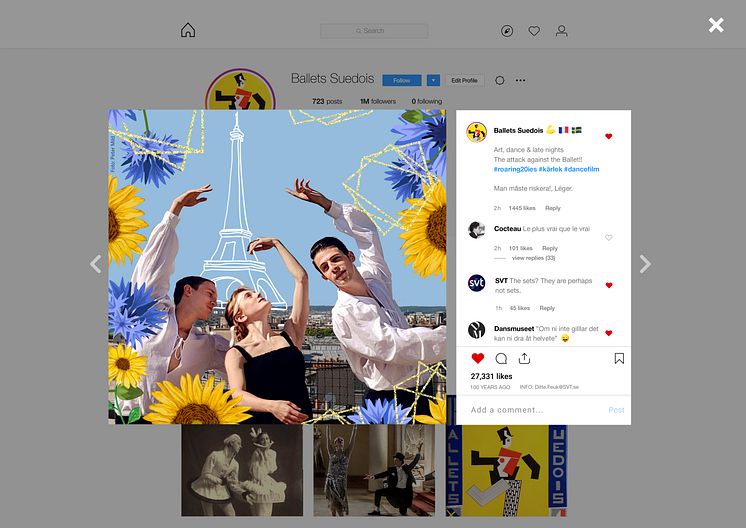Screen dimensions: 746x528
Task: Go to previous post arrow
Action: click(96, 264)
